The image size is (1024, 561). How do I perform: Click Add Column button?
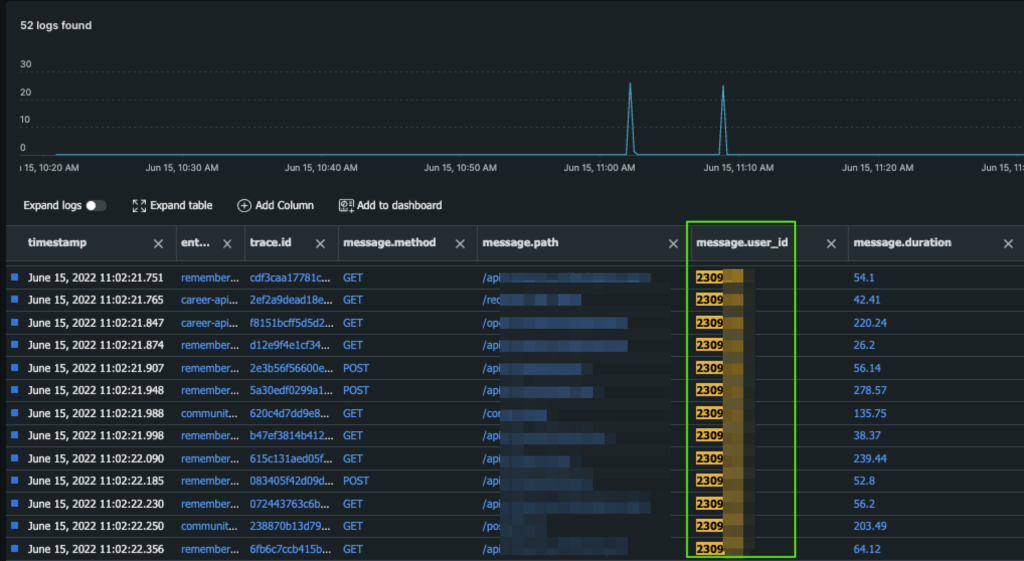click(276, 206)
